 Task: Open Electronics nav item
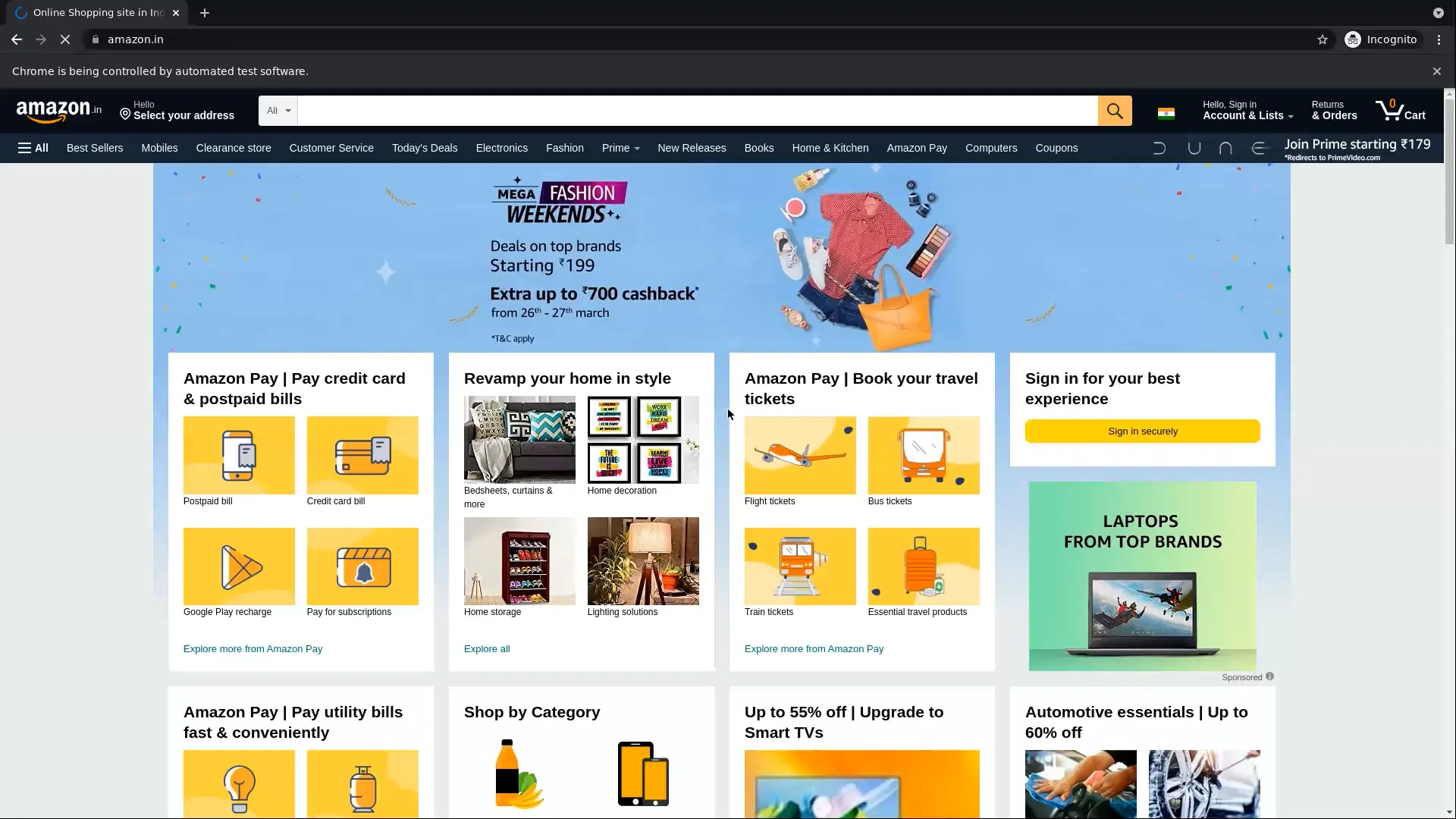click(x=502, y=148)
